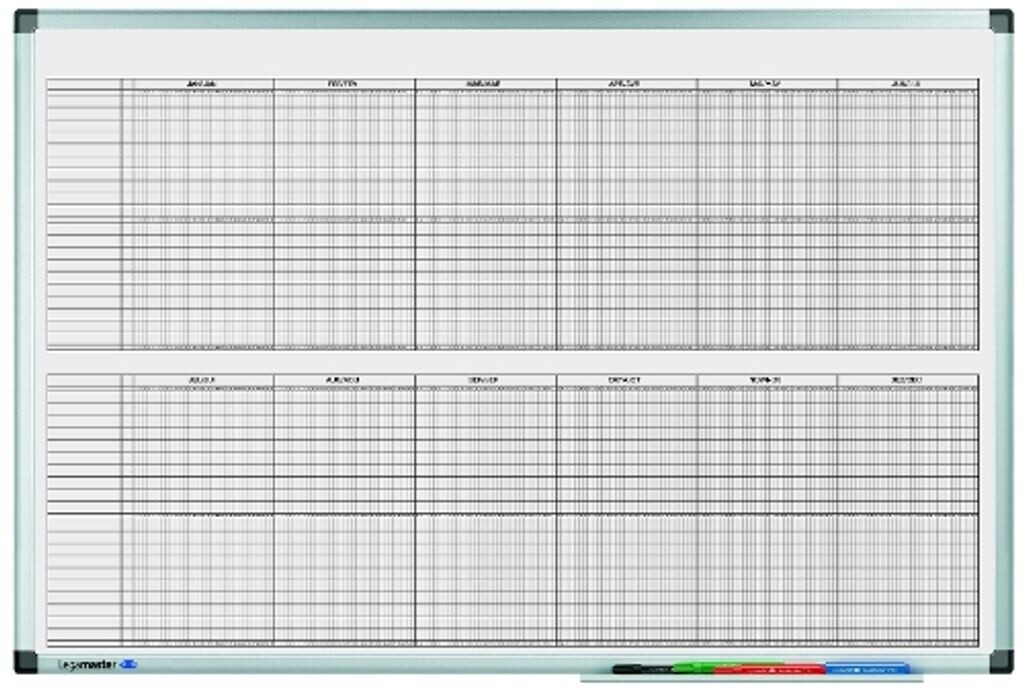Click the bottom-right gray corner cap

(x=1001, y=662)
